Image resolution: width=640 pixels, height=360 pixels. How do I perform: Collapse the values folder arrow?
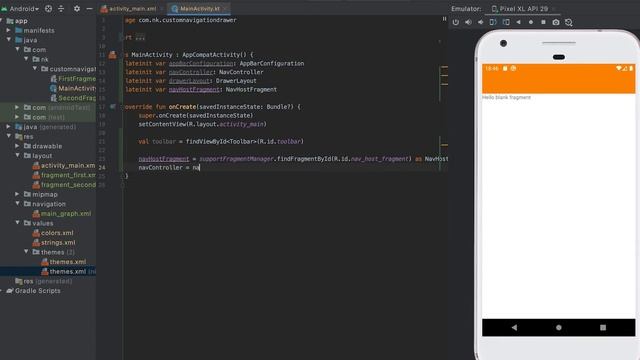[17, 223]
